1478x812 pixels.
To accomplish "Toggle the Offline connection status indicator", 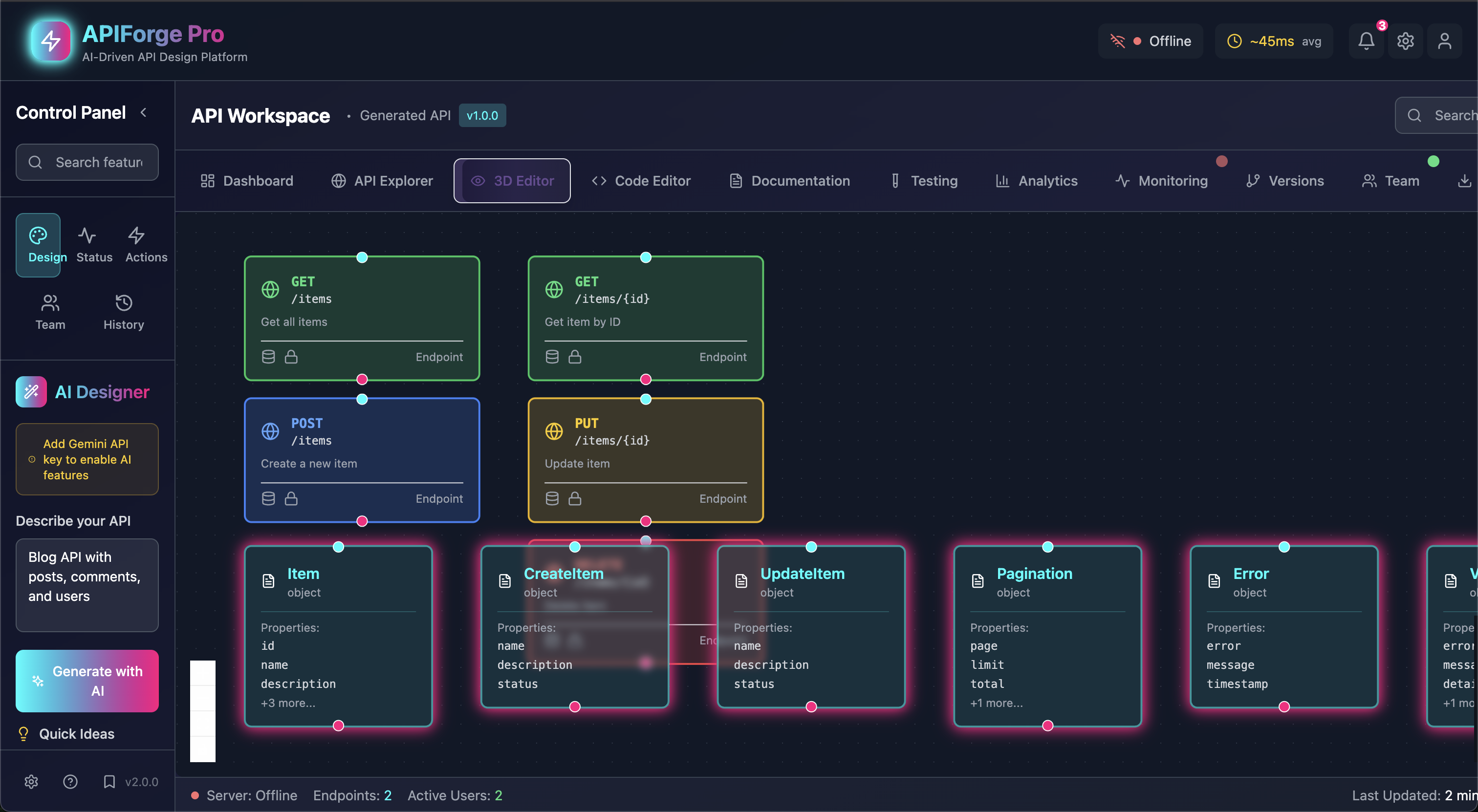I will click(x=1151, y=42).
